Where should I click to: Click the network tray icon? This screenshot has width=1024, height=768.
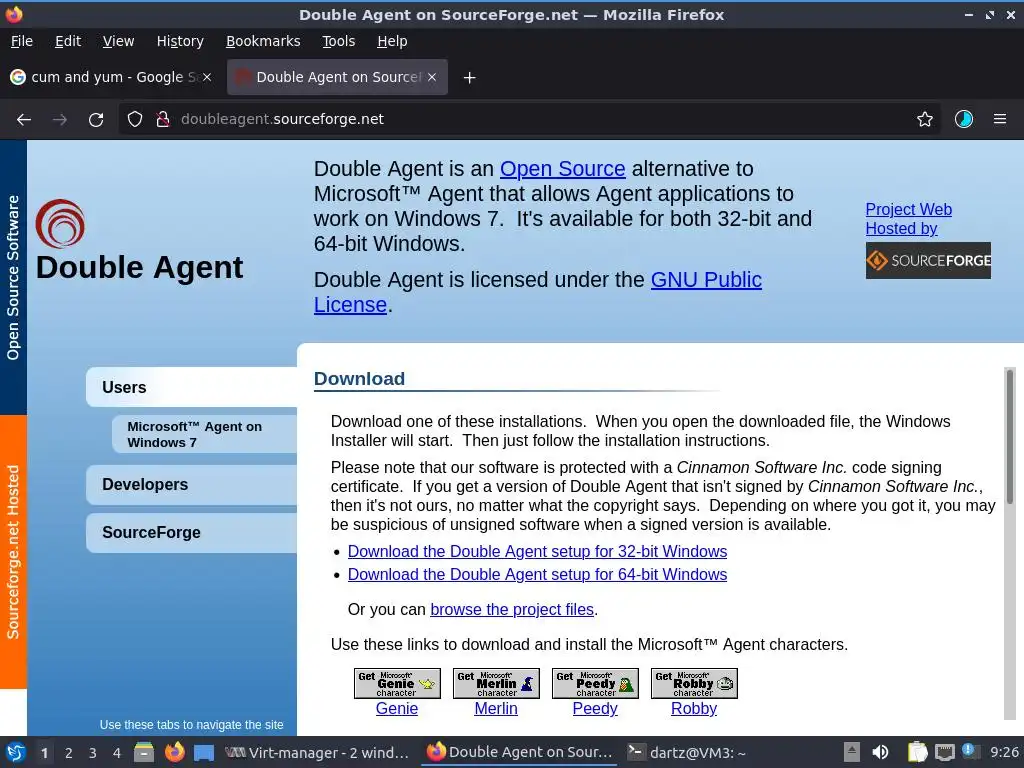[944, 752]
